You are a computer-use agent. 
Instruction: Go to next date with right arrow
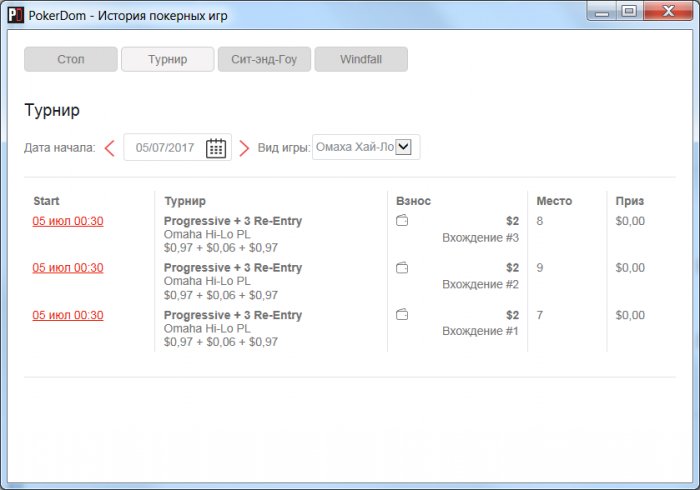[244, 148]
